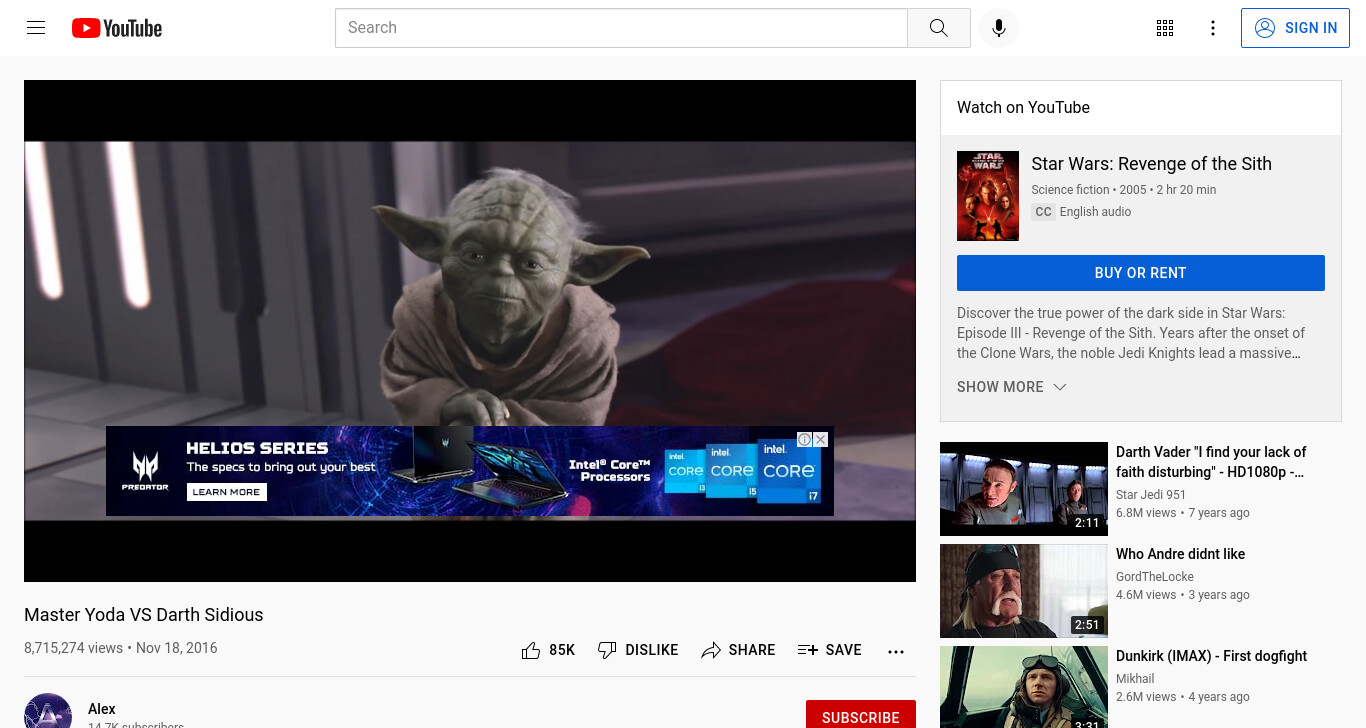Click the DISLIKE button
Viewport: 1366px width, 728px height.
[637, 650]
